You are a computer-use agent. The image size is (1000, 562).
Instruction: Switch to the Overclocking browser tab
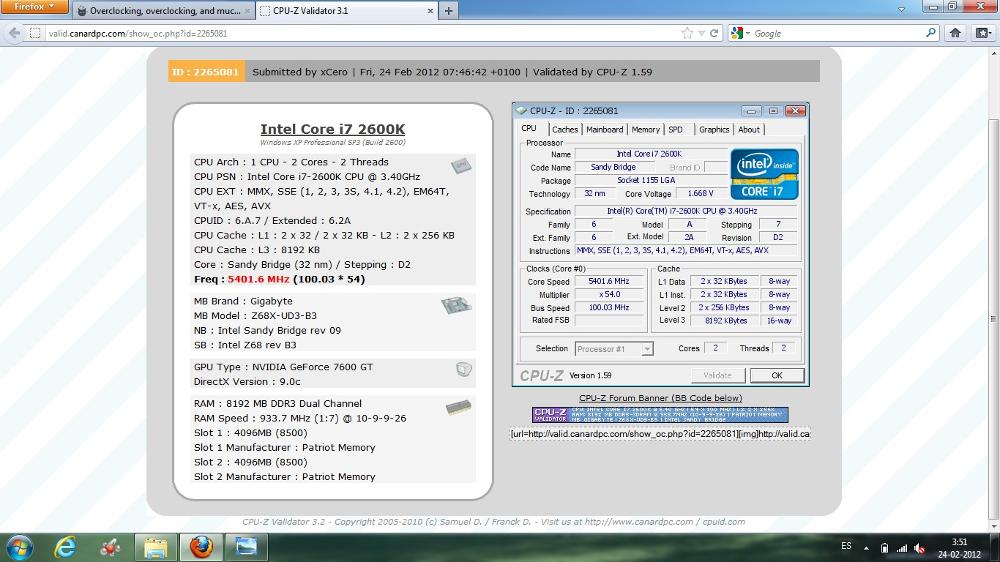(164, 11)
